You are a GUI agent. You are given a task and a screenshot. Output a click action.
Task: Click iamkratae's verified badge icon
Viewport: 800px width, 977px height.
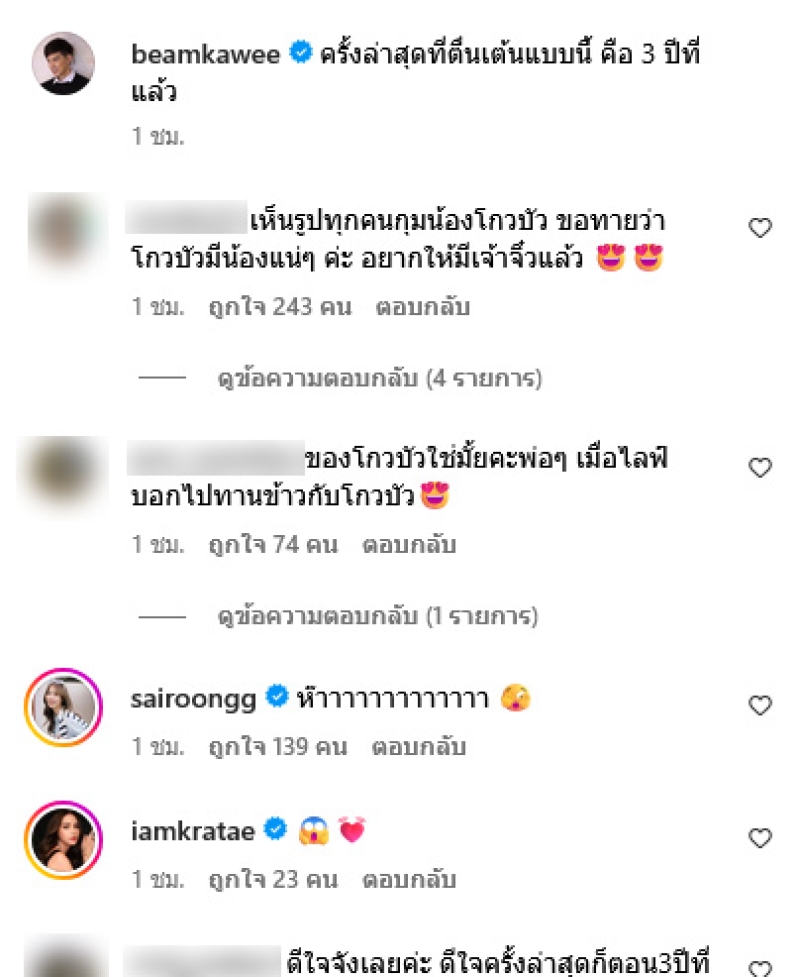[276, 830]
